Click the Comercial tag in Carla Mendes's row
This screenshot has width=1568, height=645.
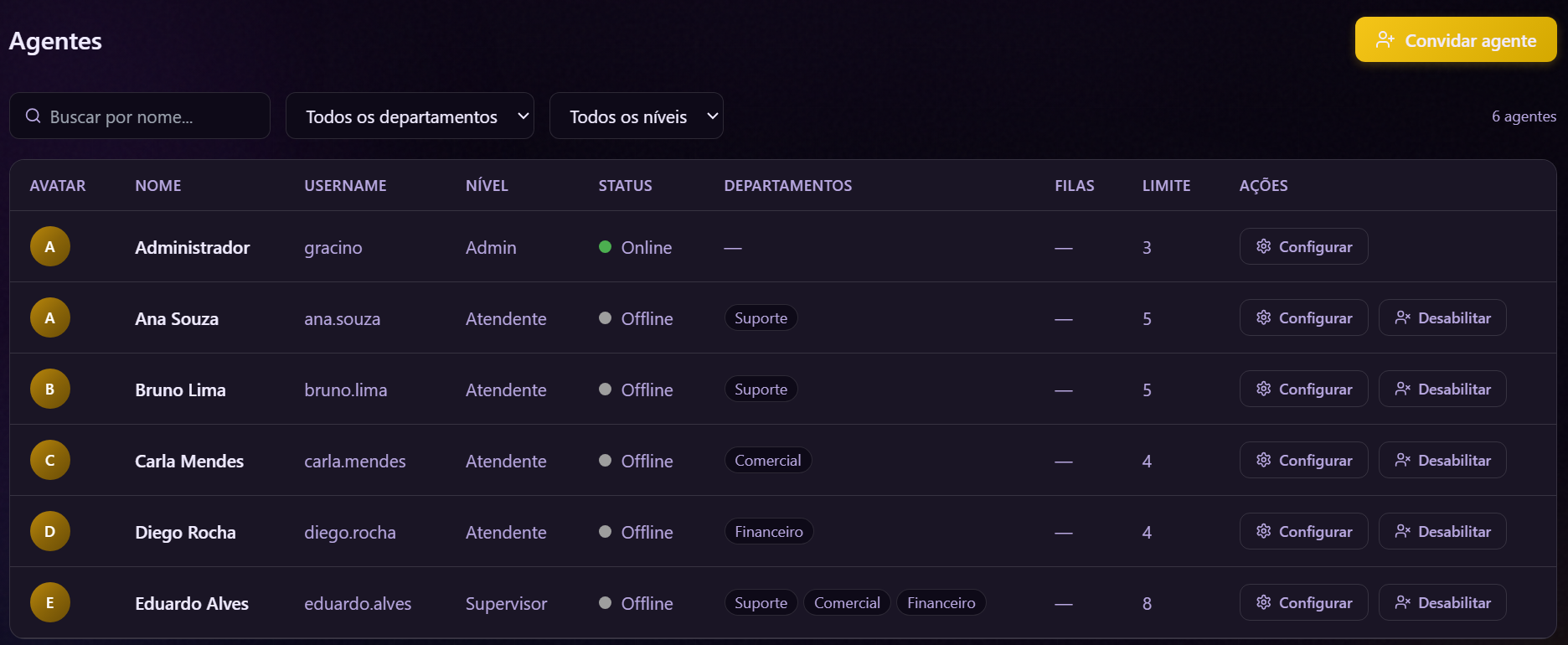768,461
